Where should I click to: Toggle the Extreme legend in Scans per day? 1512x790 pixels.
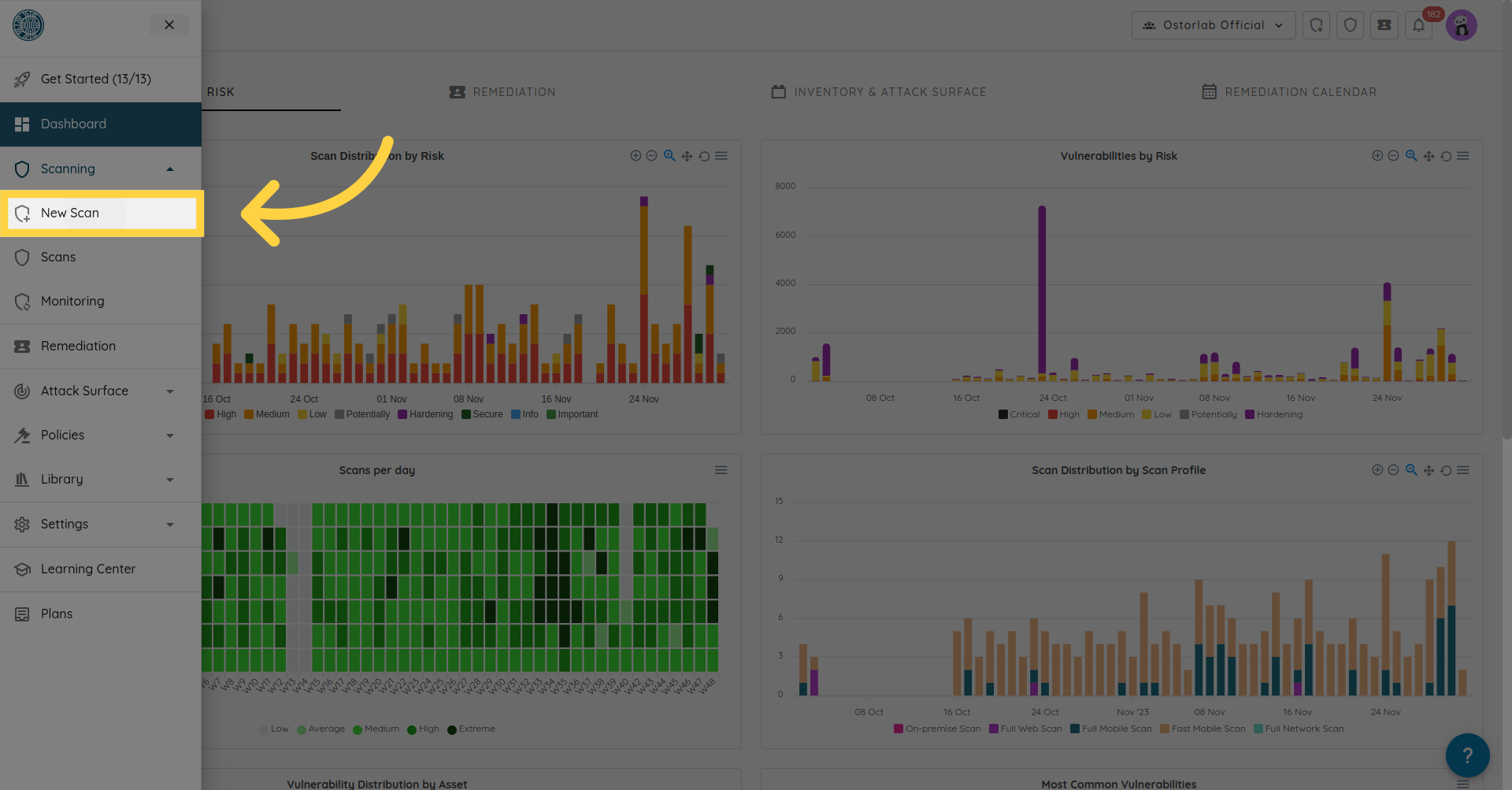(471, 729)
